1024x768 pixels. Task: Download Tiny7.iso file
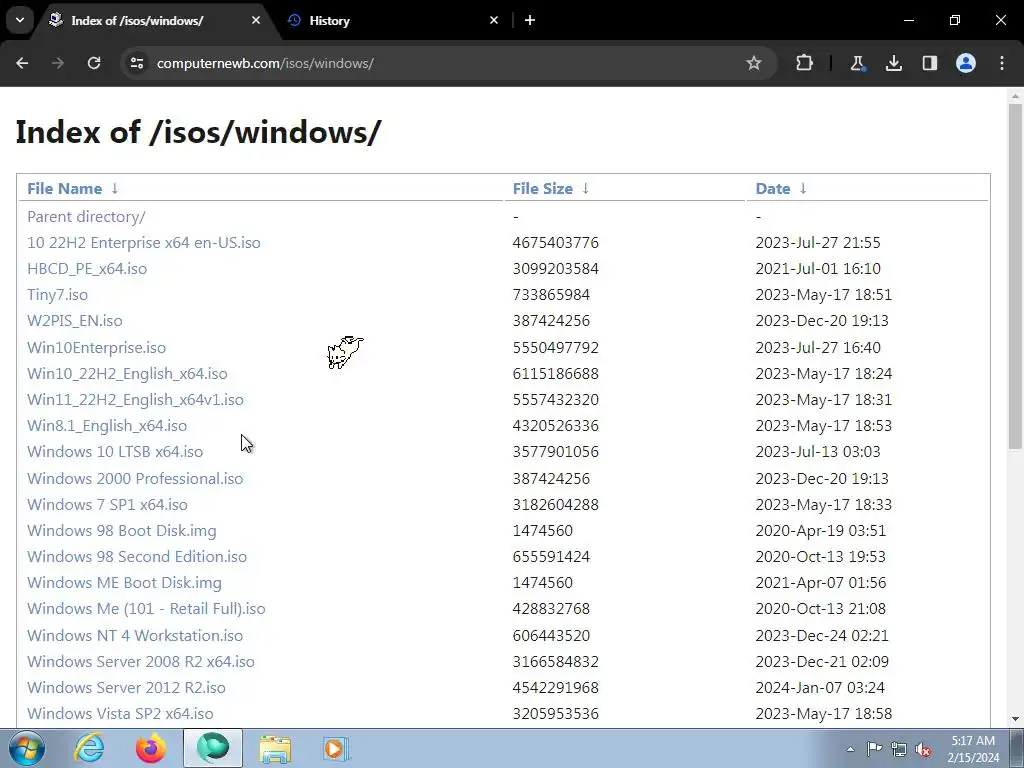(x=57, y=295)
